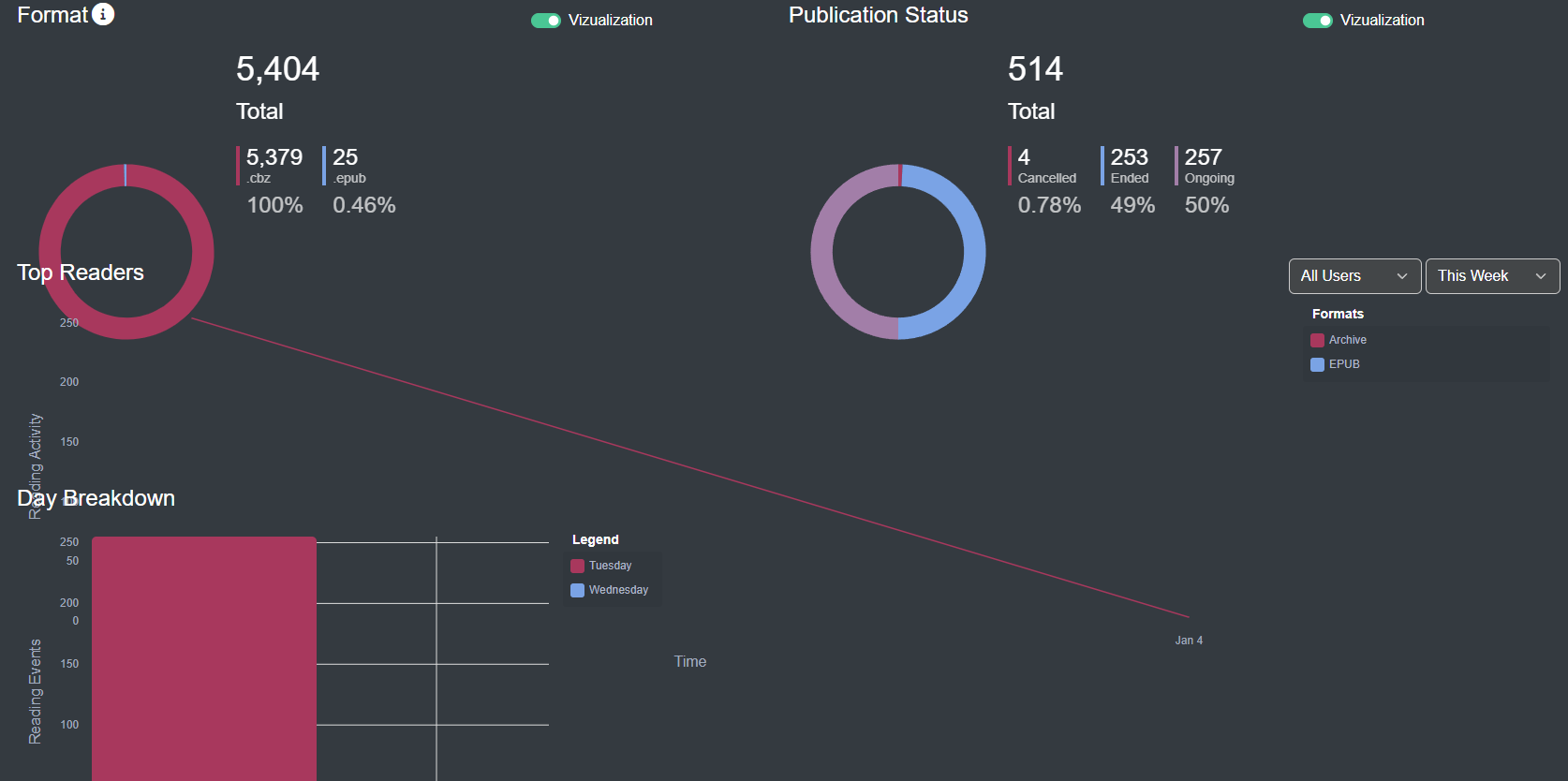
Task: Click the 4 Cancelled count
Action: click(1024, 157)
